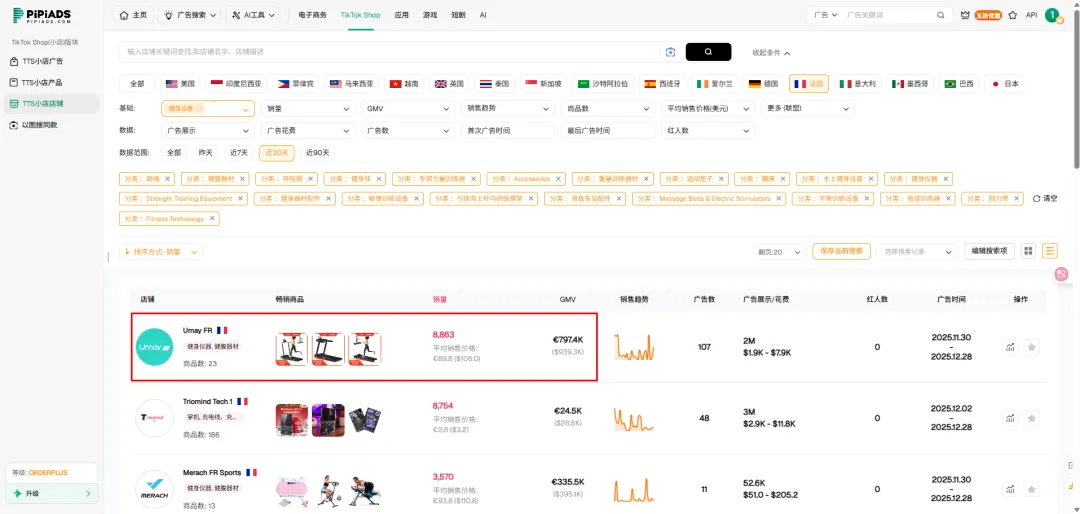Select the 昨天 data range option
Viewport: 1080px width, 514px height.
tap(206, 152)
